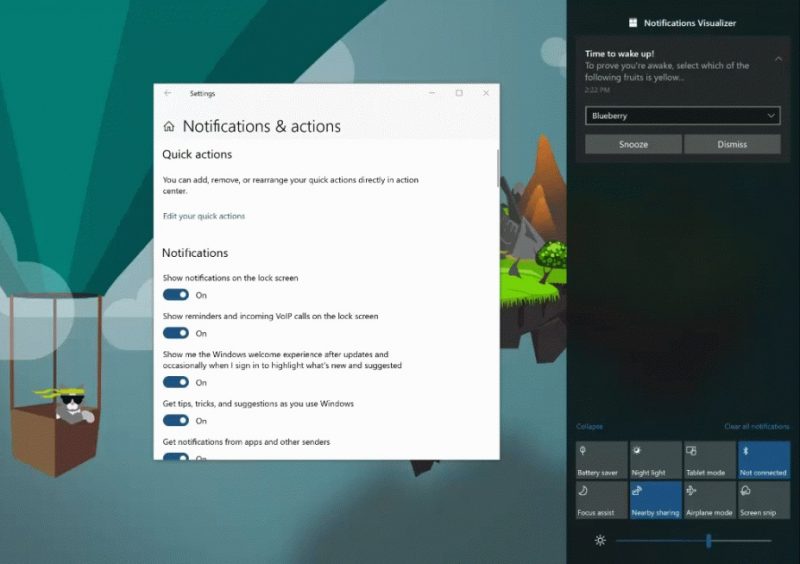Open the Blueberry fruit dropdown
The image size is (800, 564).
683,116
